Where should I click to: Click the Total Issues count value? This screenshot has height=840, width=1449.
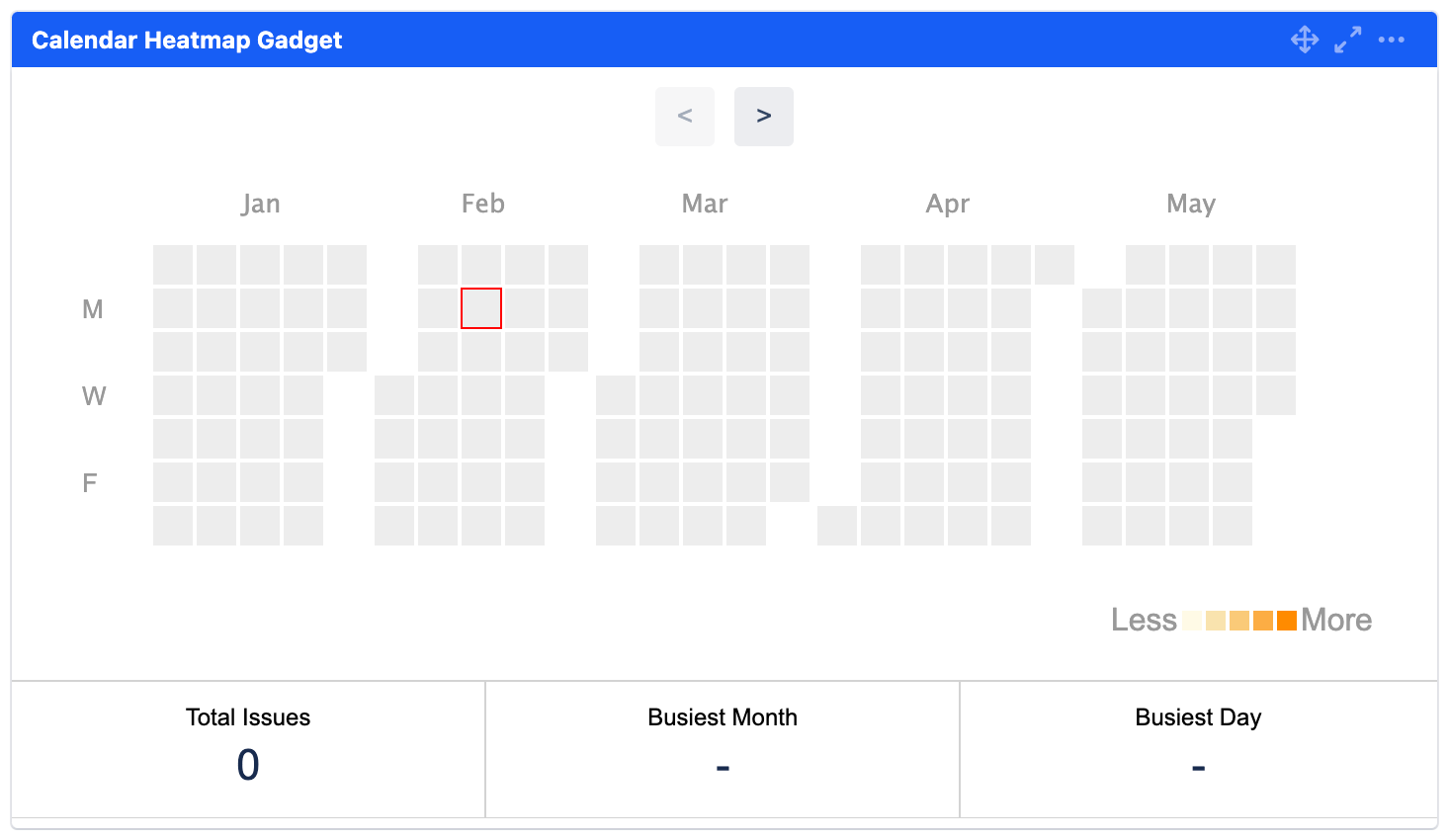tap(248, 765)
